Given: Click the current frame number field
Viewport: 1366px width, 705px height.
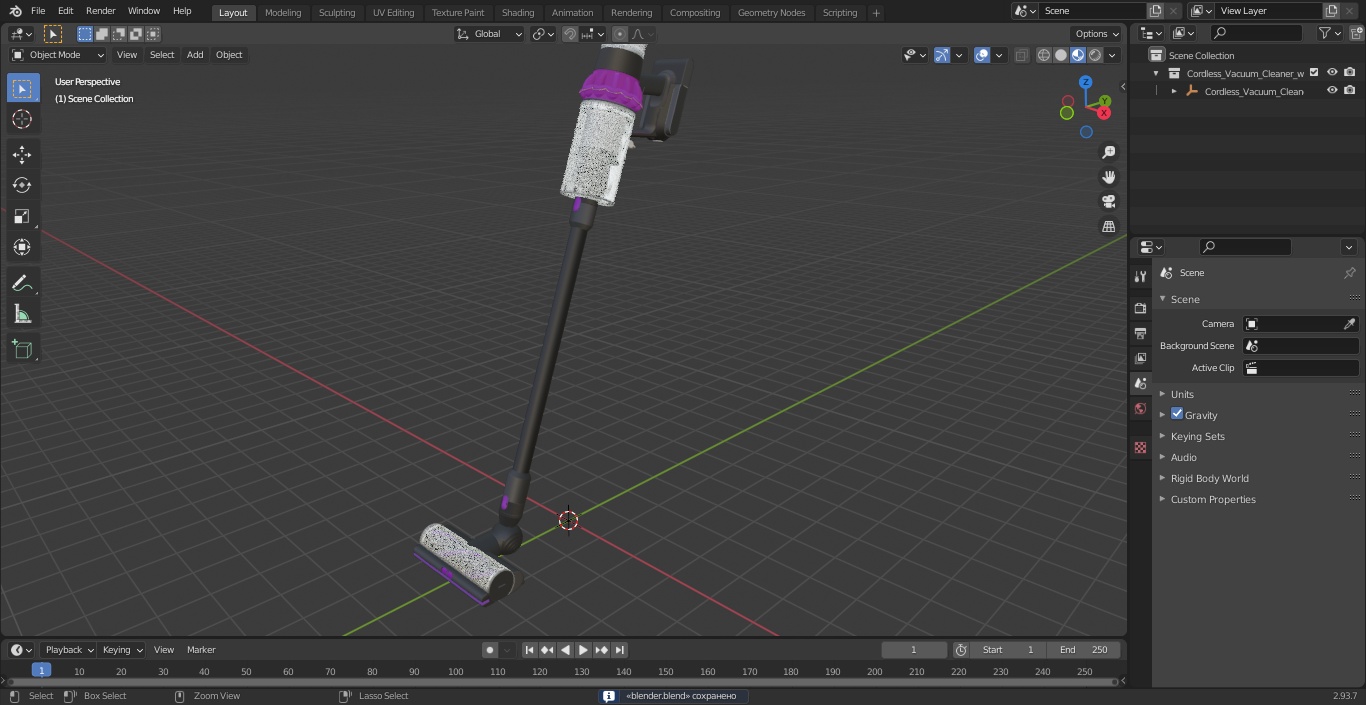Looking at the screenshot, I should pyautogui.click(x=913, y=650).
